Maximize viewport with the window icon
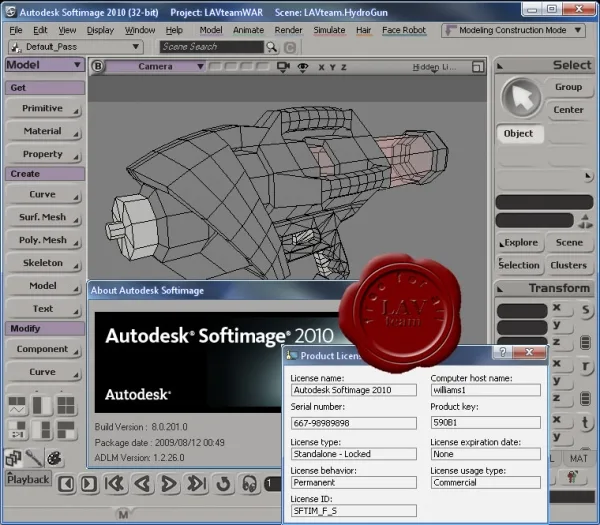Image resolution: width=600 pixels, height=525 pixels. (478, 67)
